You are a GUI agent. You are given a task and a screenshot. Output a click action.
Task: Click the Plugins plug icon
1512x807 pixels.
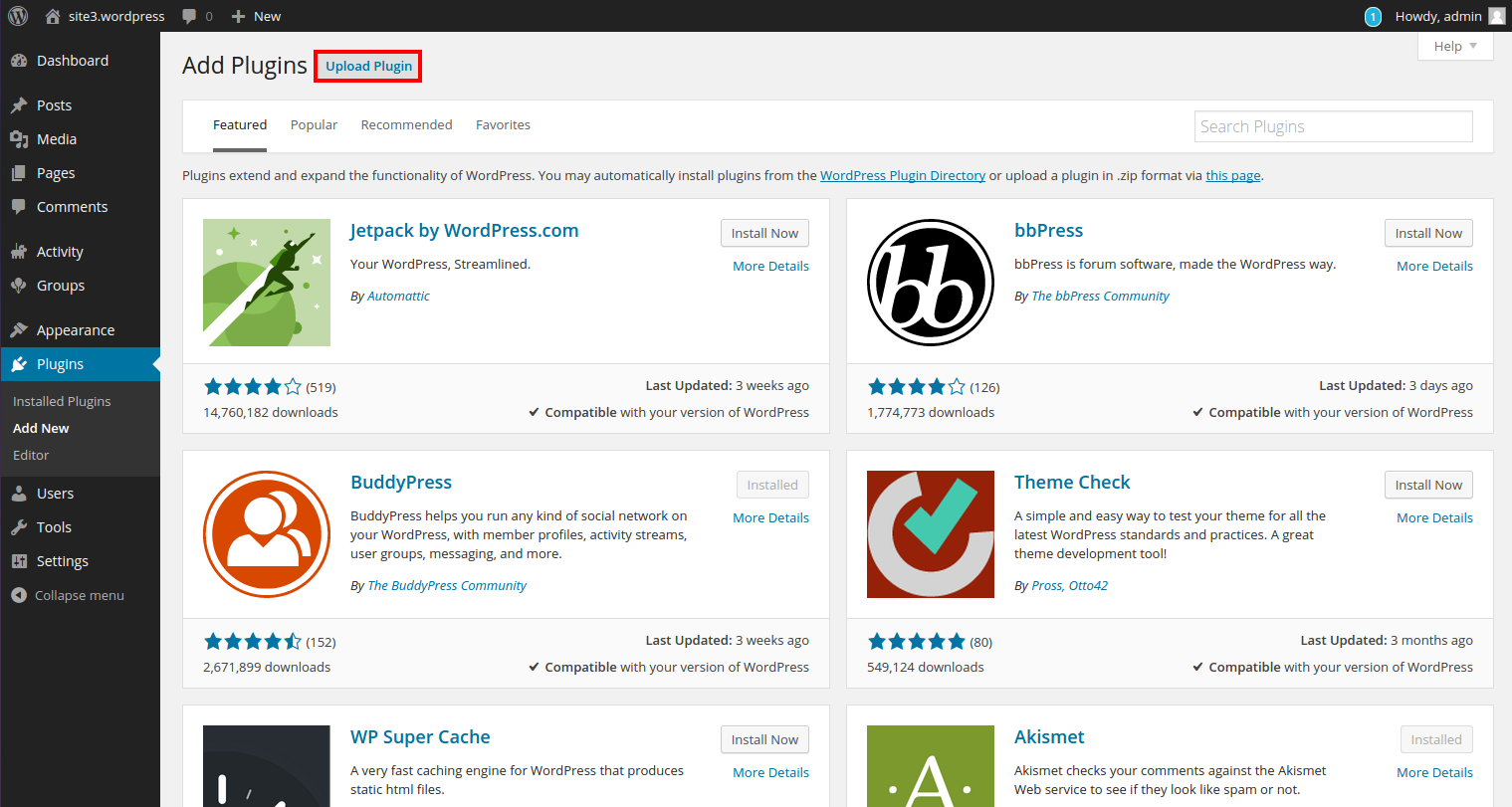pyautogui.click(x=19, y=364)
